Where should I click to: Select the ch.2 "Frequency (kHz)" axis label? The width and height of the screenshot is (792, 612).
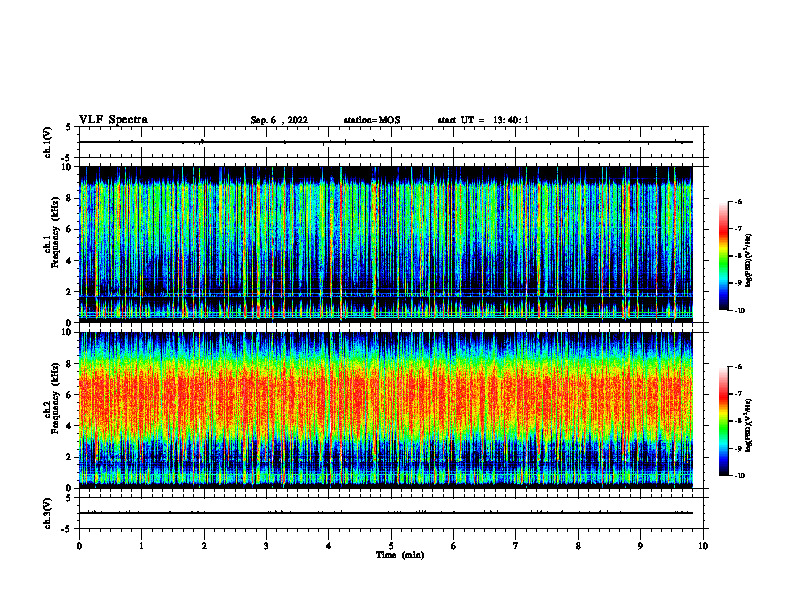point(55,398)
